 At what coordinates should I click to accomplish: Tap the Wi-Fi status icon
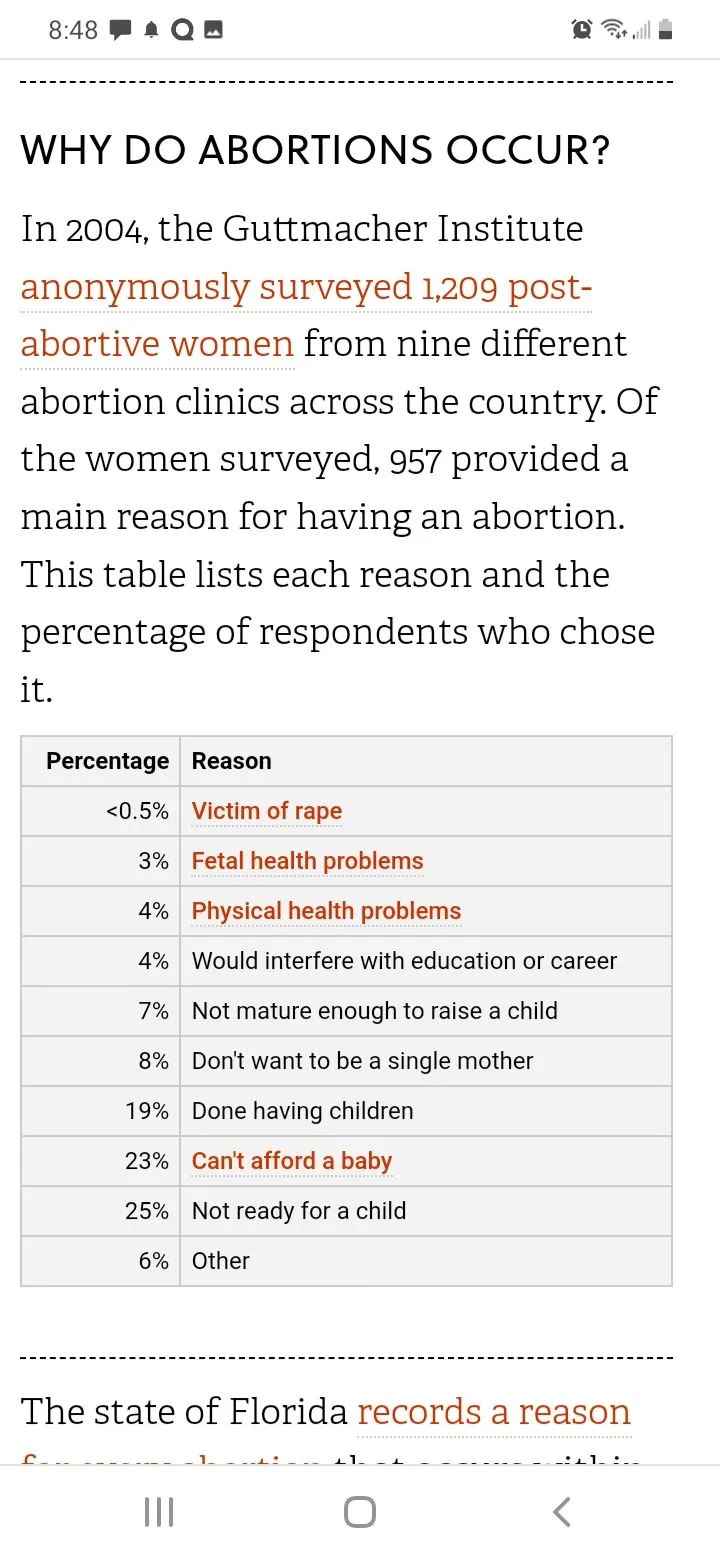612,30
